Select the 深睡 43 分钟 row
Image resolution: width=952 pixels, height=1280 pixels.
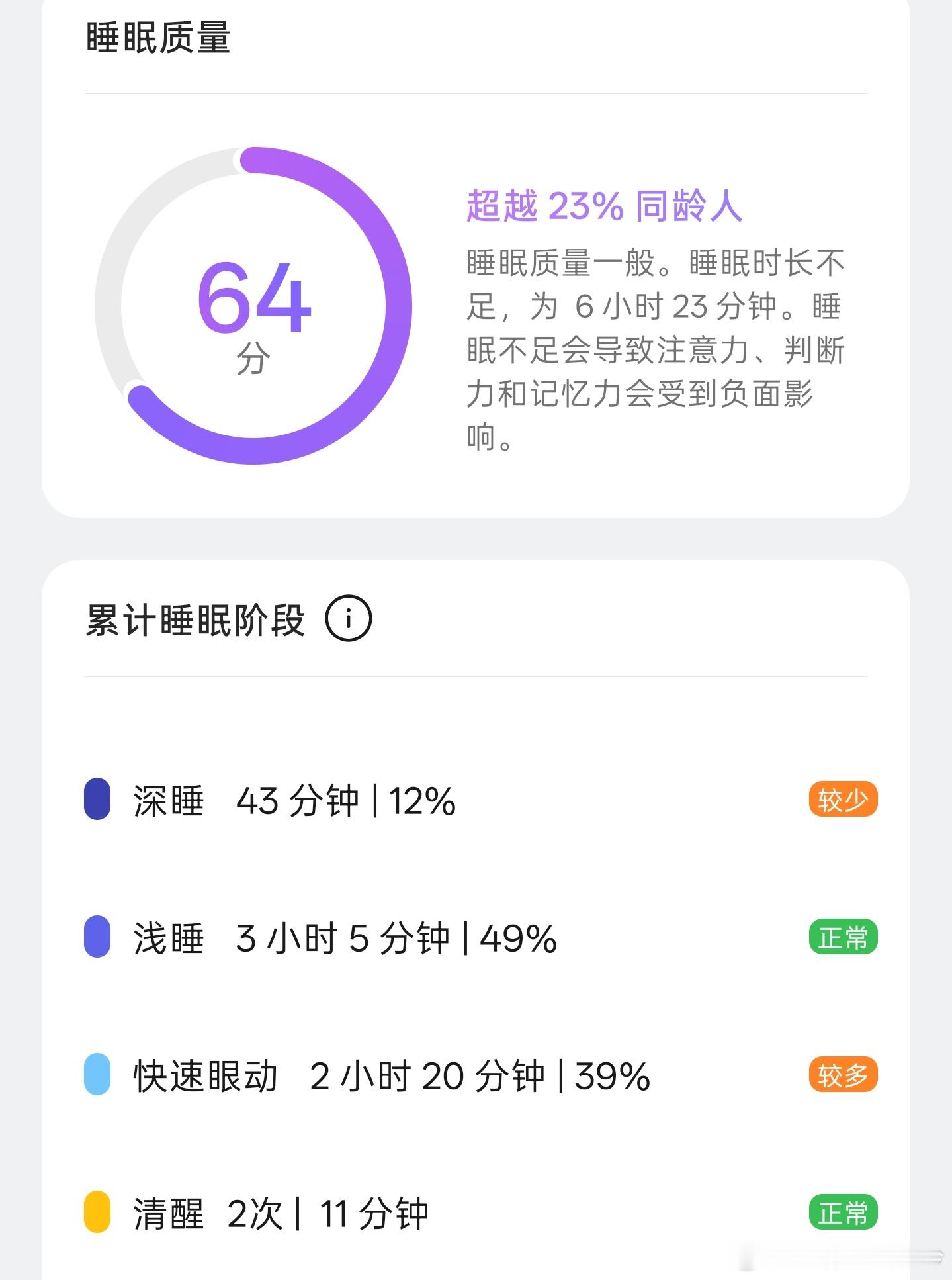click(480, 800)
